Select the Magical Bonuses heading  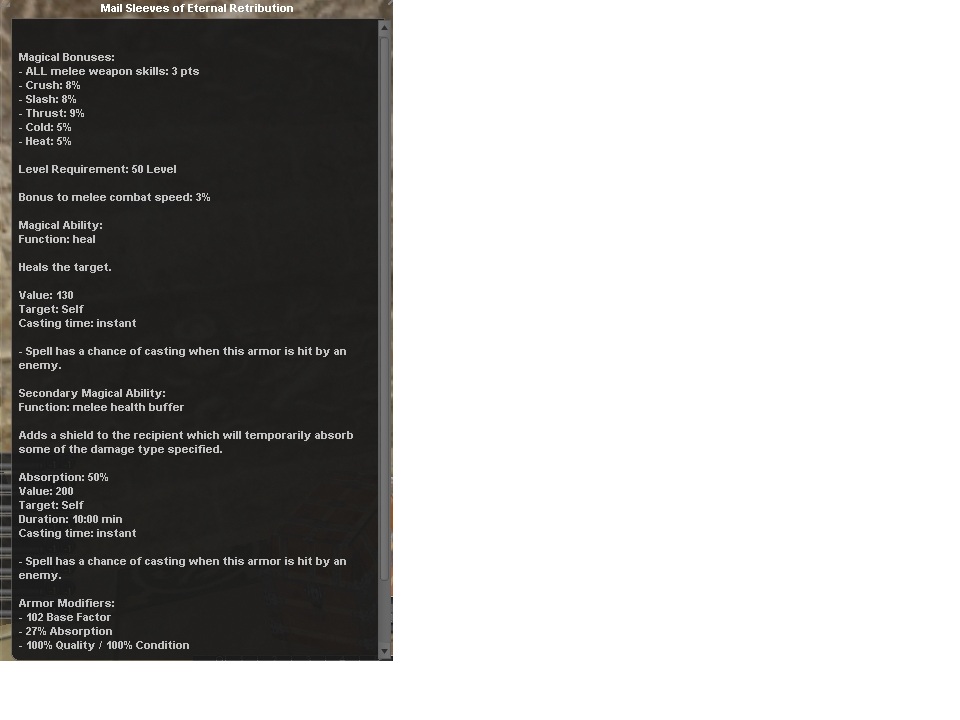click(66, 57)
